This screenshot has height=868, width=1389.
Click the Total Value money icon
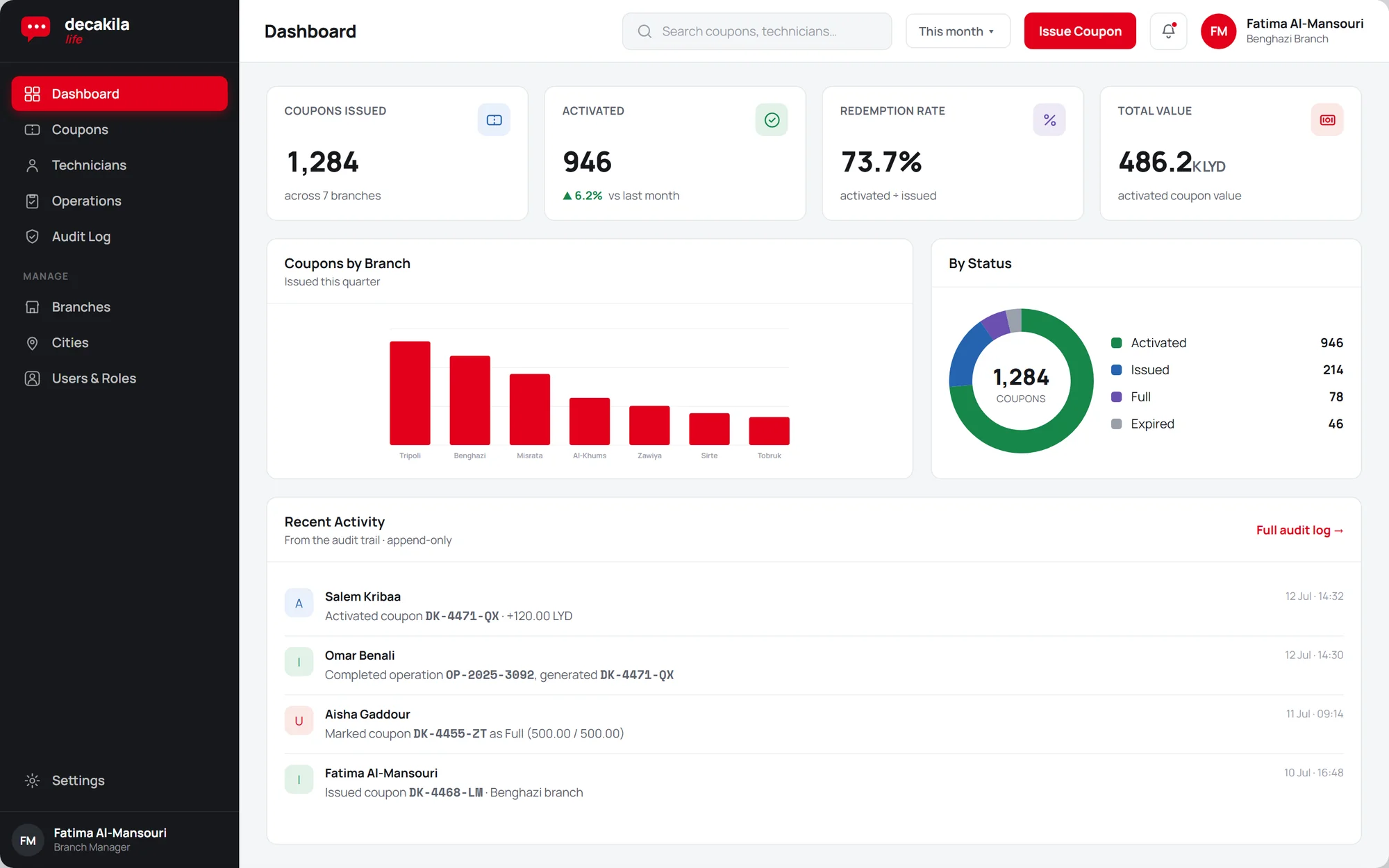[x=1327, y=120]
